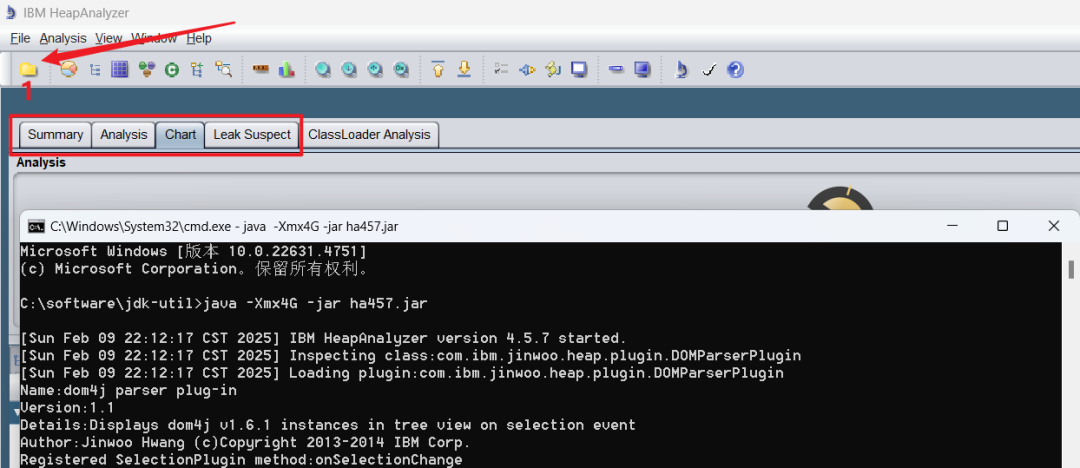This screenshot has height=468, width=1080.
Task: Click the magnifier with up arrow icon
Action: click(375, 69)
